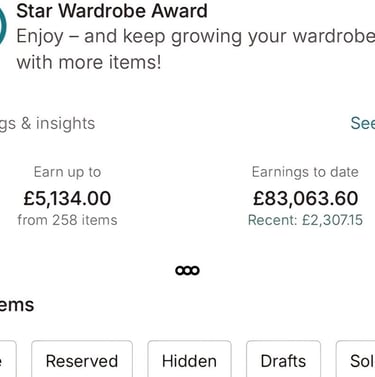Tap the 'Earn up to' label
The image size is (375, 377).
(67, 172)
